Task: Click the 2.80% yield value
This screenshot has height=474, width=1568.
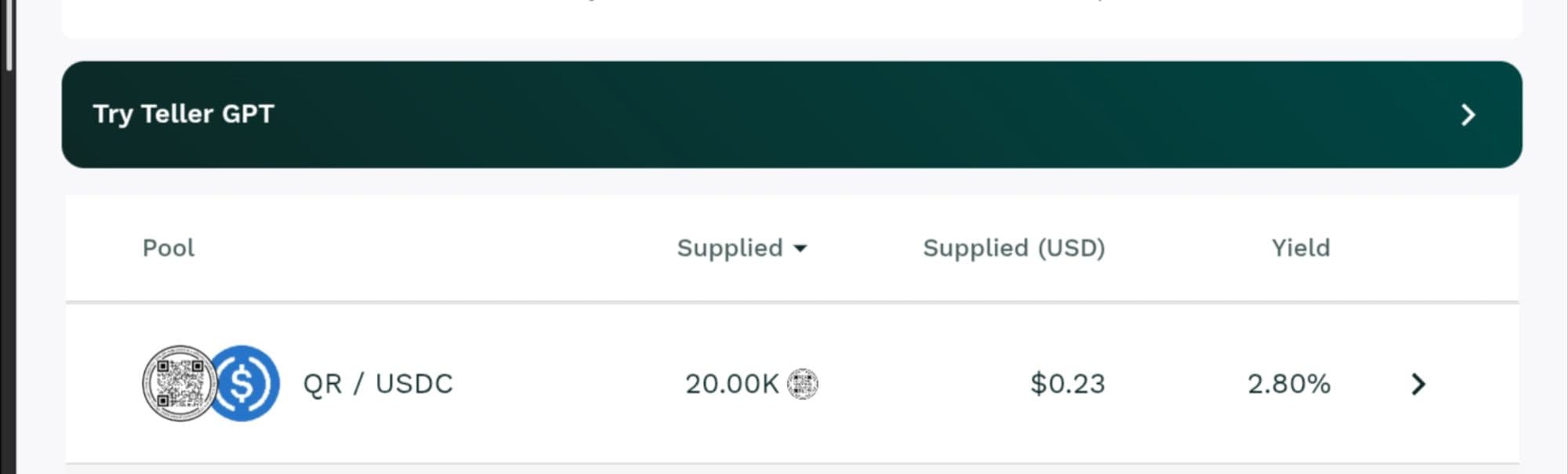Action: [x=1288, y=384]
